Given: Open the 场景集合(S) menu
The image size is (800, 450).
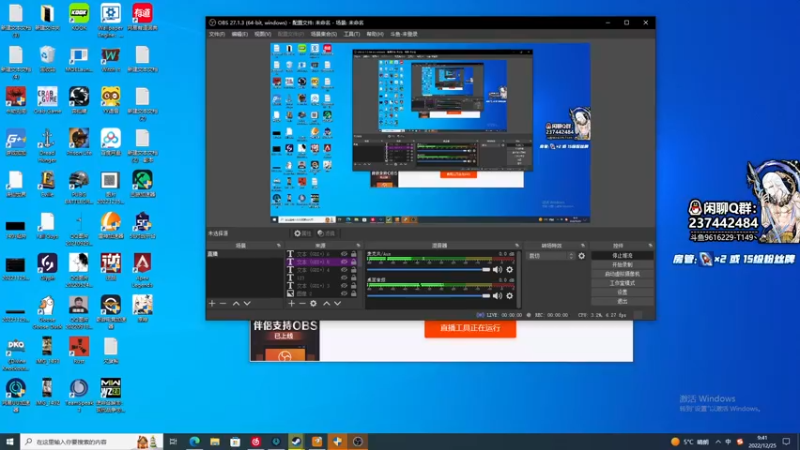Looking at the screenshot, I should 323,34.
